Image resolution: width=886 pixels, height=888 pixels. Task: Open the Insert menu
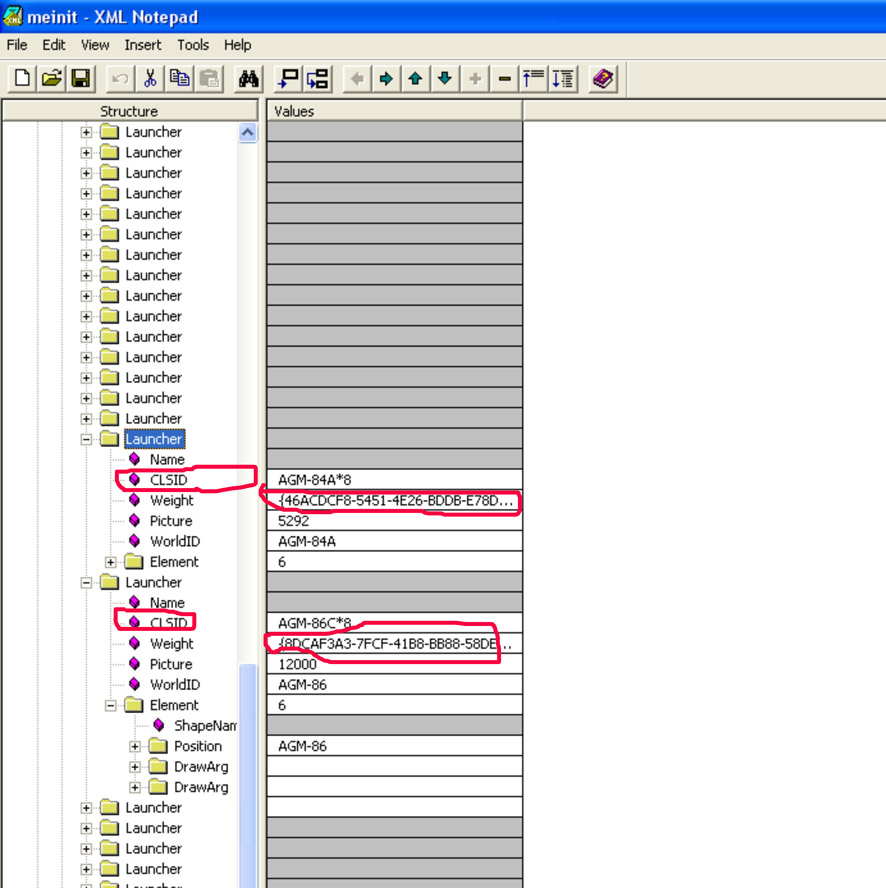(143, 45)
